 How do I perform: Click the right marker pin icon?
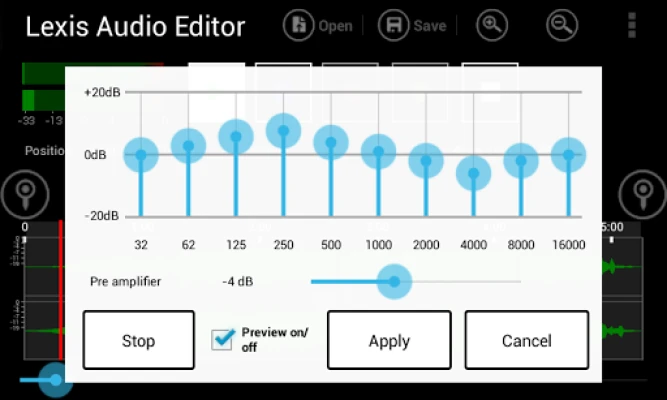point(643,193)
